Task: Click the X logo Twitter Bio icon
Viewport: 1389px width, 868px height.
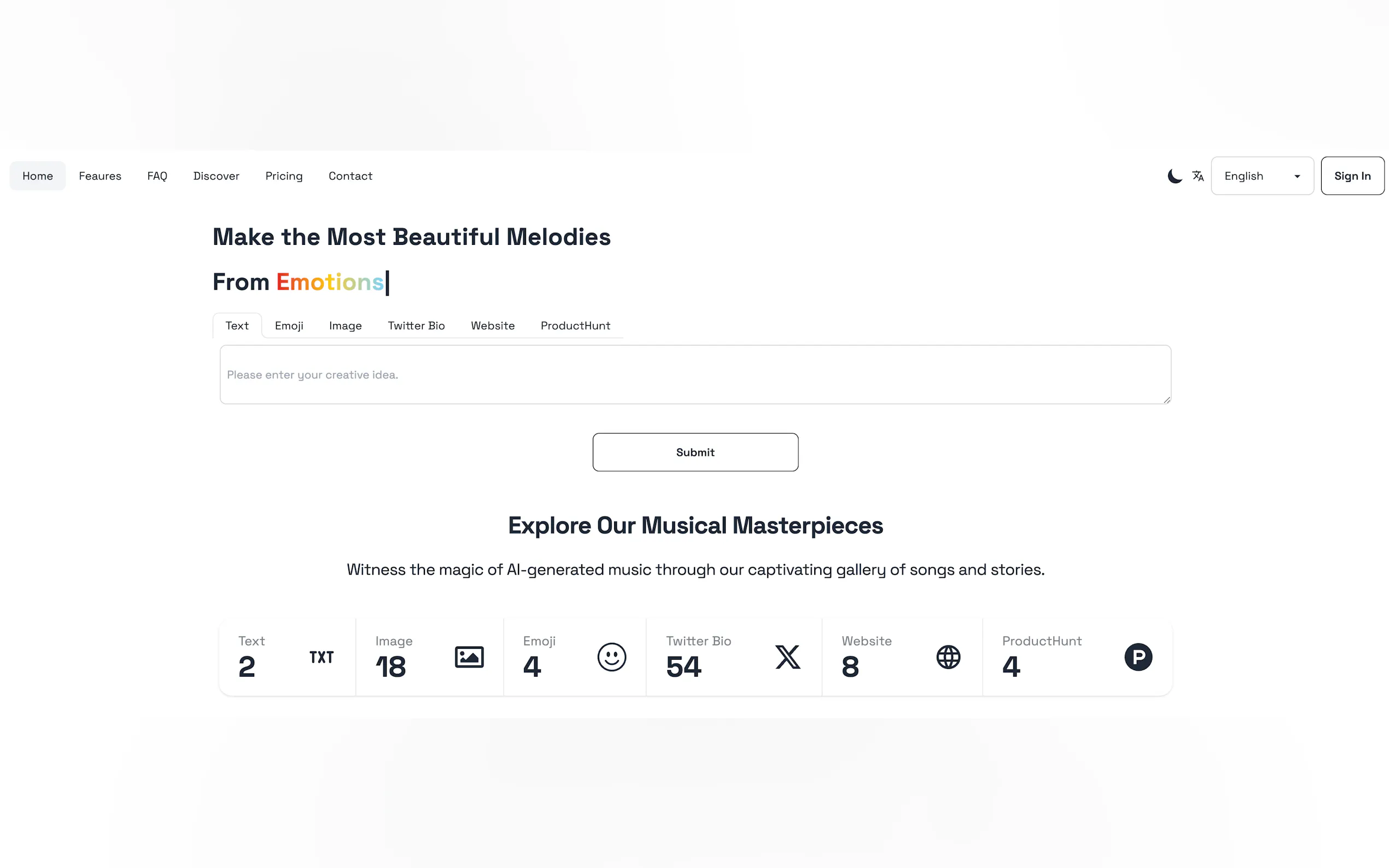Action: (787, 657)
